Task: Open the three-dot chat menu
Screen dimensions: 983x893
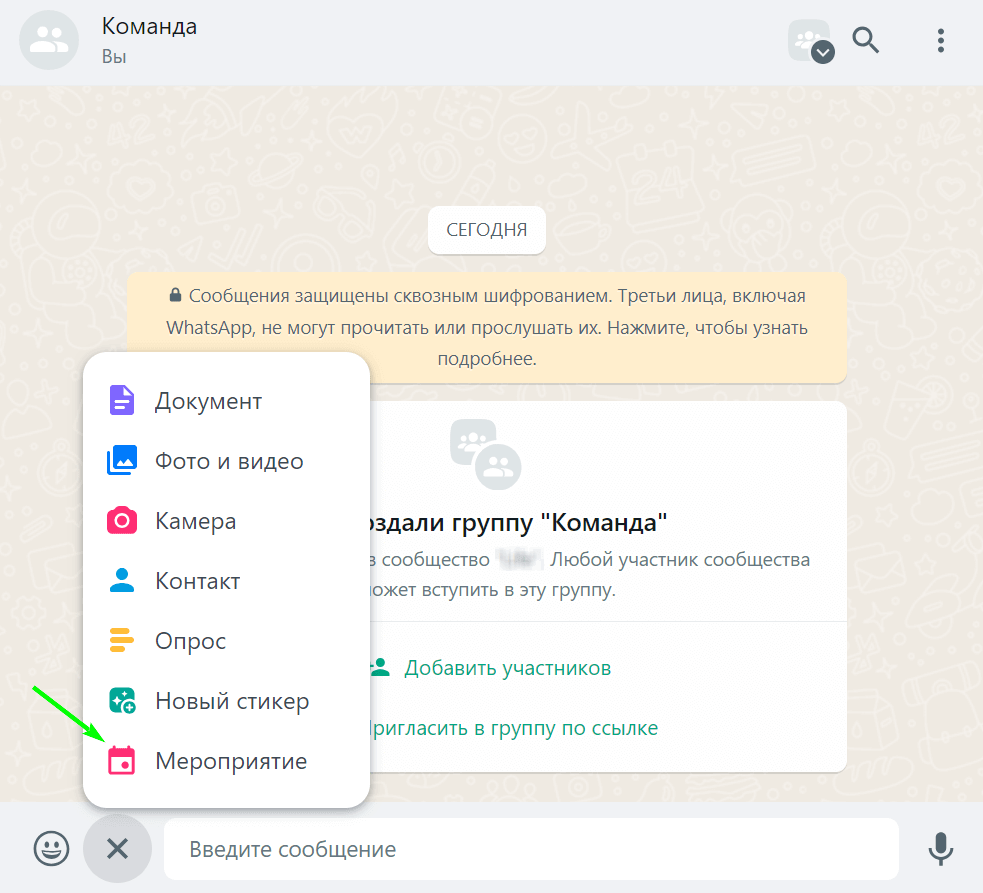Action: (x=940, y=40)
